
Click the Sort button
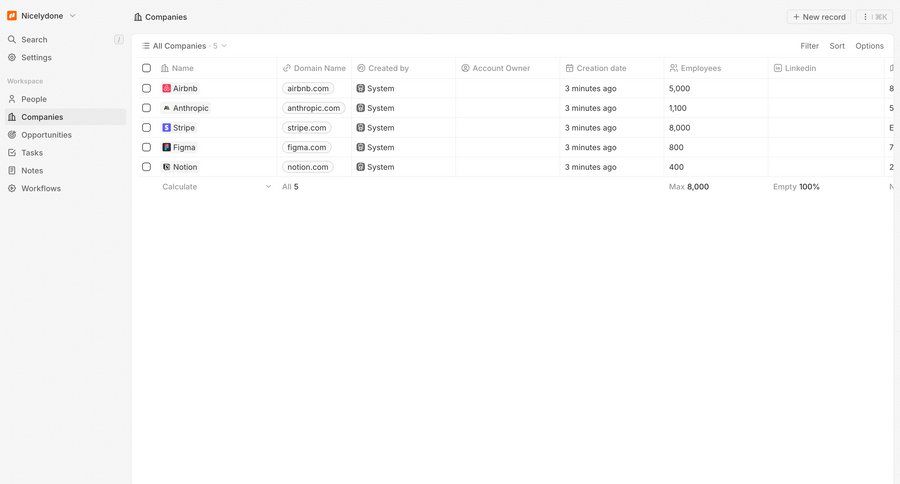tap(837, 46)
